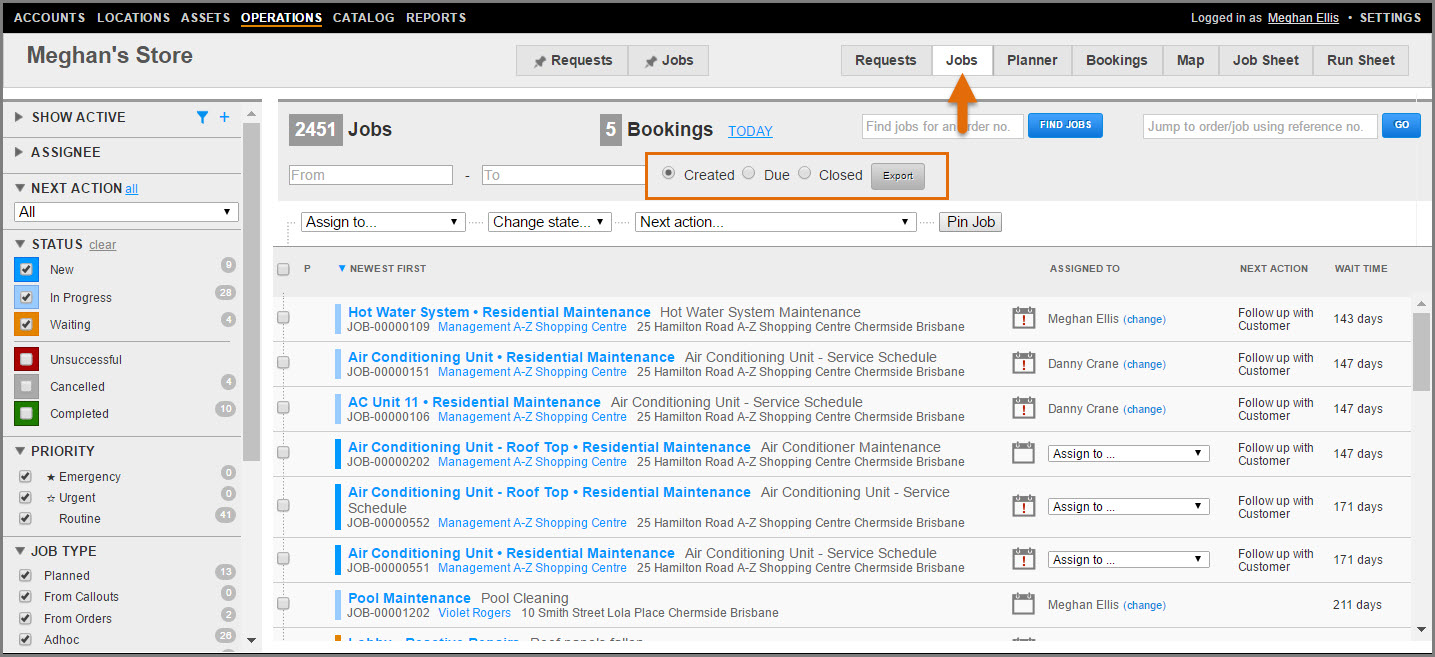The image size is (1435, 657).
Task: Select the Due radio button
Action: (x=749, y=174)
